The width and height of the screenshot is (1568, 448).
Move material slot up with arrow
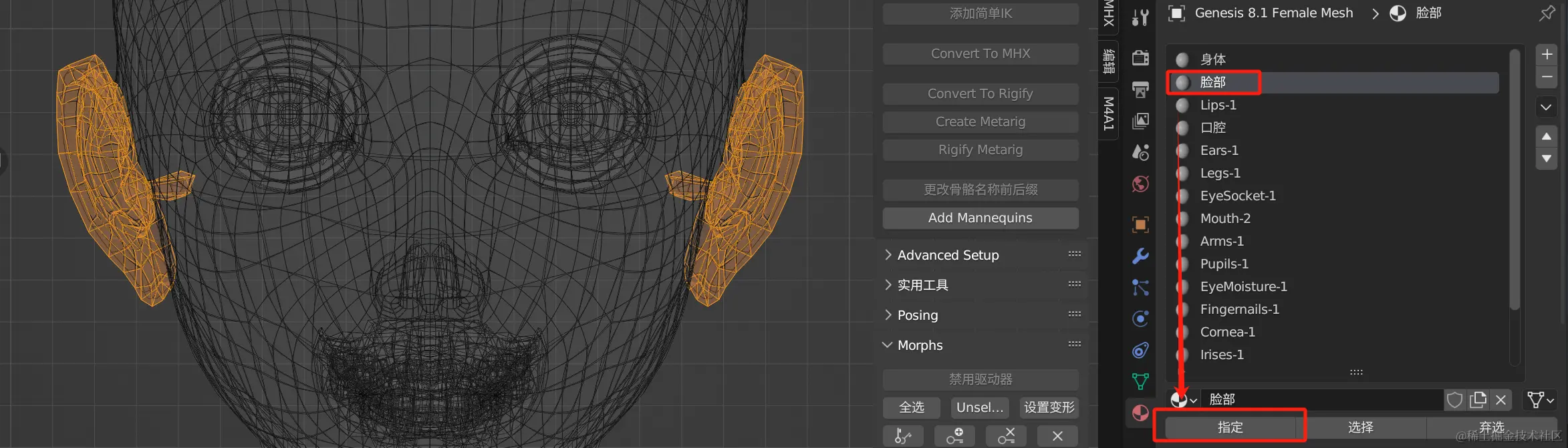pyautogui.click(x=1547, y=136)
